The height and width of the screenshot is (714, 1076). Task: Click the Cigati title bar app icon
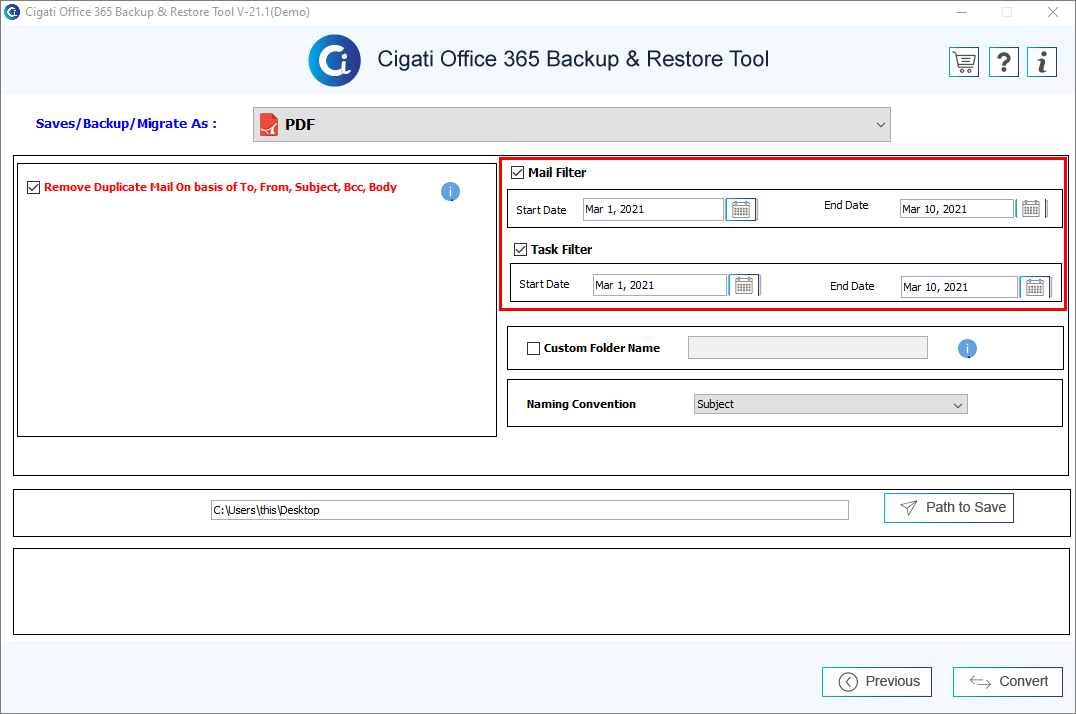12,12
